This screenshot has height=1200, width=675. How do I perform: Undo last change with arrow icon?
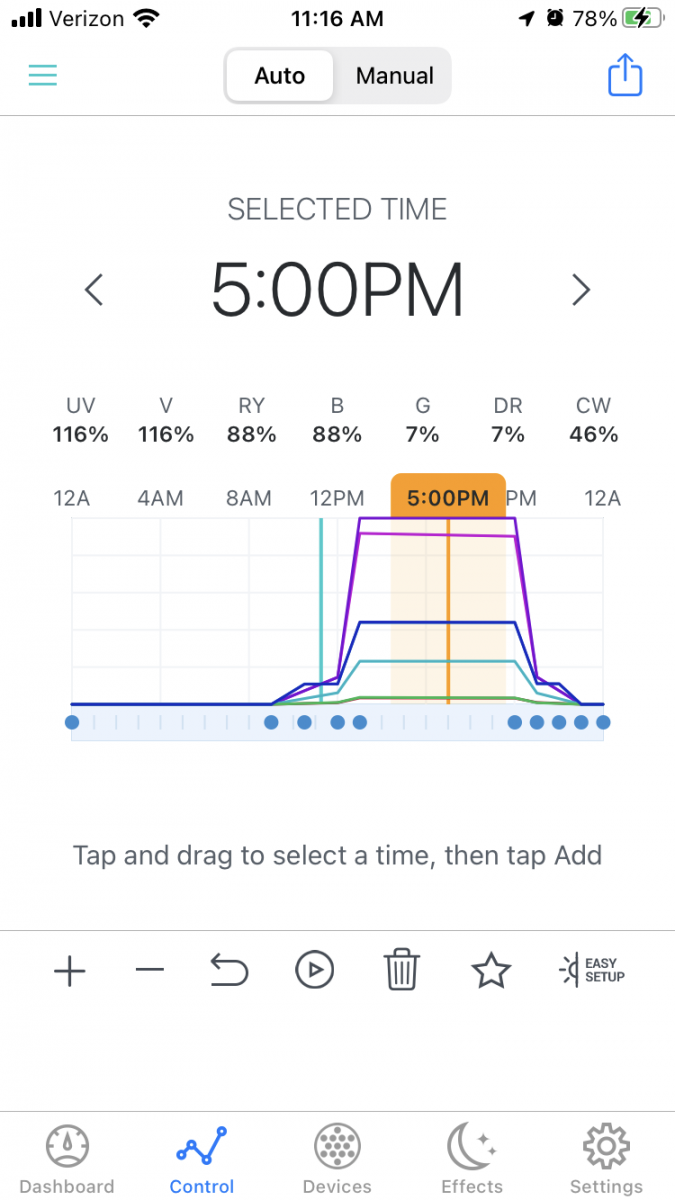pyautogui.click(x=229, y=970)
